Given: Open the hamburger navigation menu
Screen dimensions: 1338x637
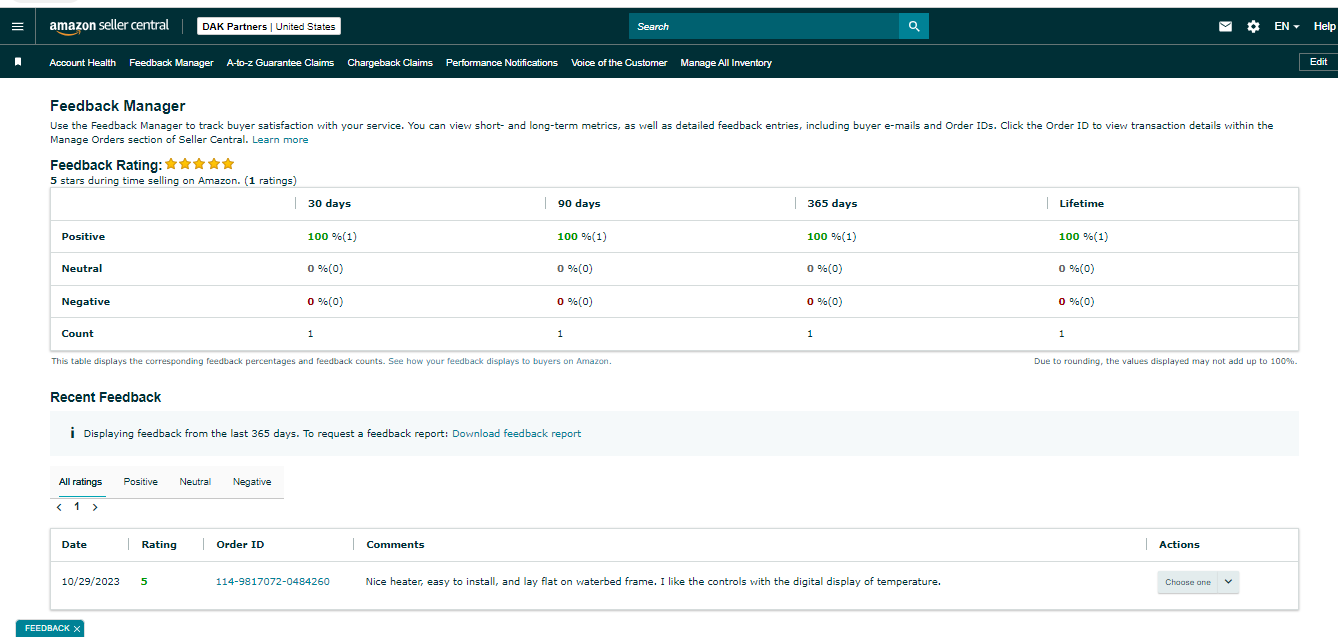Looking at the screenshot, I should [17, 26].
